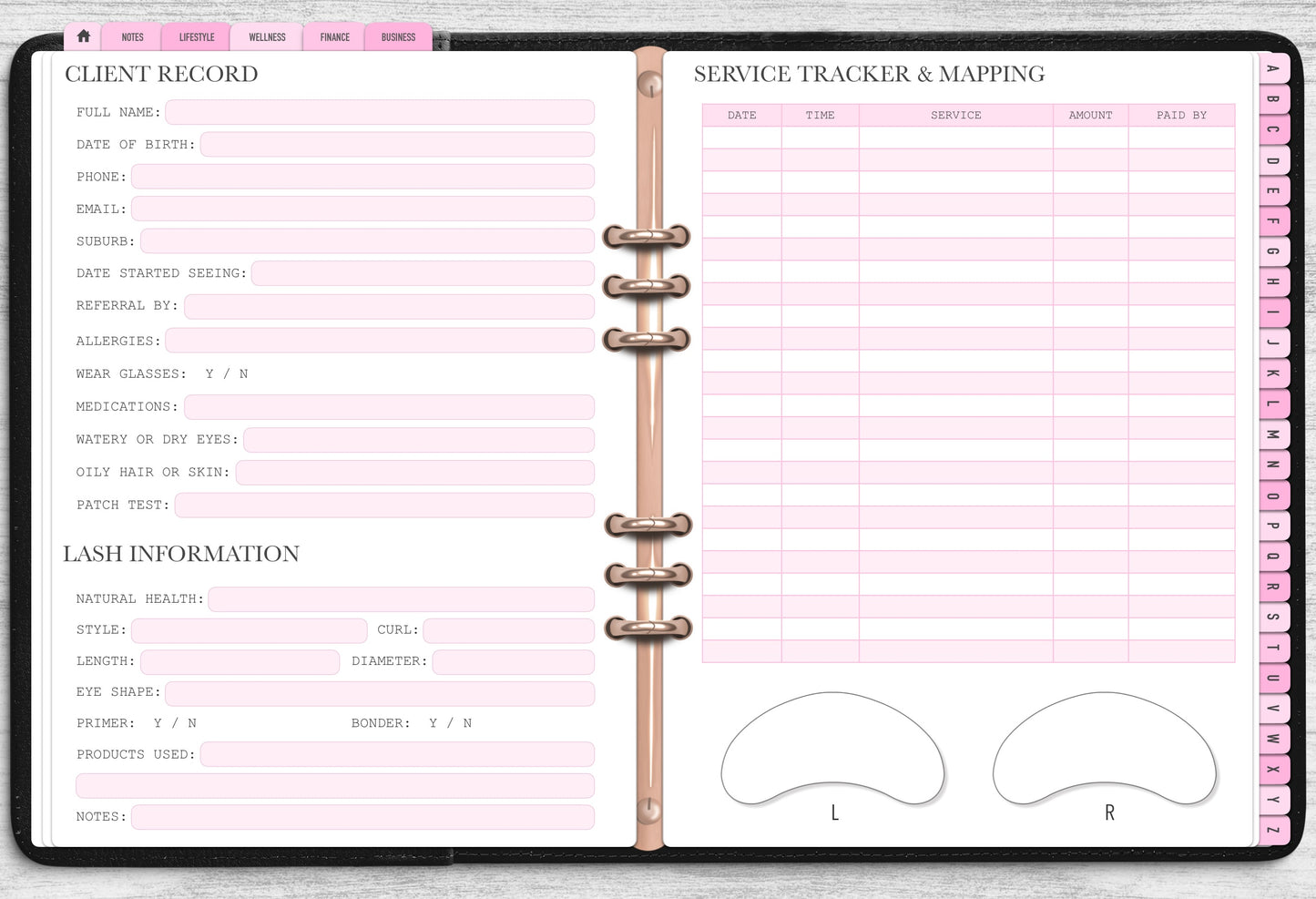
Task: Switch to the Lifestyle tab
Action: pos(197,37)
